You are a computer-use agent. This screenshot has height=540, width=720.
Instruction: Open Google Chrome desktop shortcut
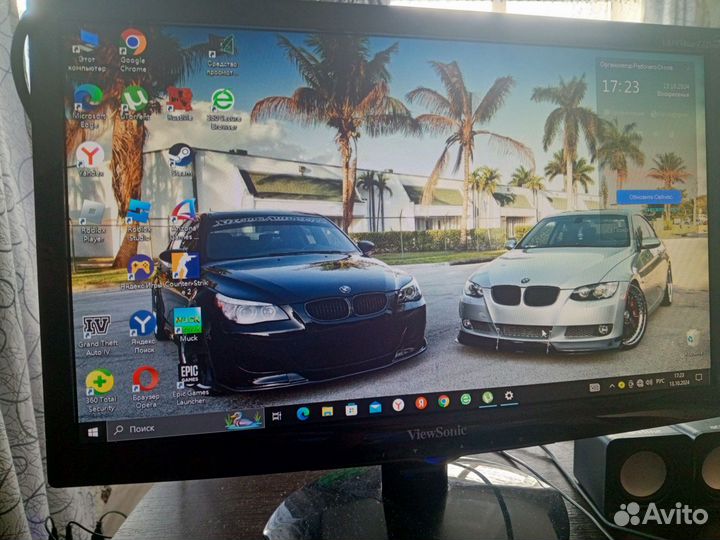tap(132, 44)
